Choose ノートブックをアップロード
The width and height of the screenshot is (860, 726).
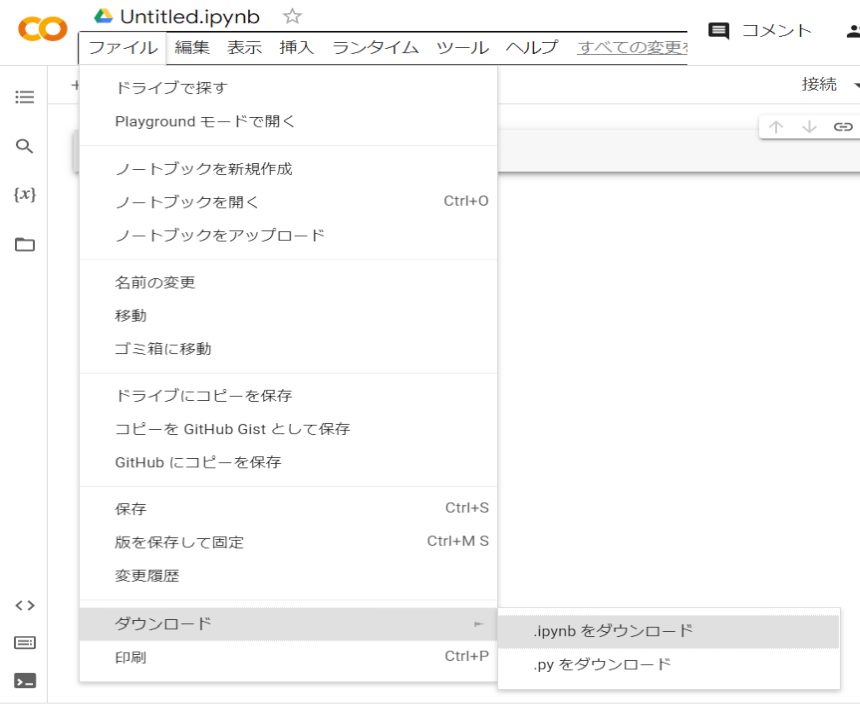220,235
